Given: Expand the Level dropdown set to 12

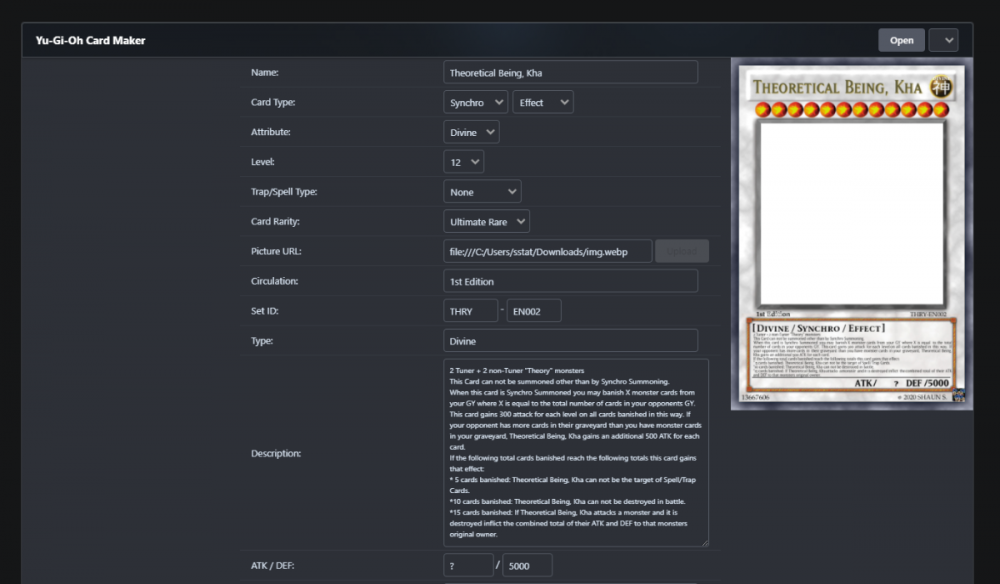Looking at the screenshot, I should (x=463, y=161).
